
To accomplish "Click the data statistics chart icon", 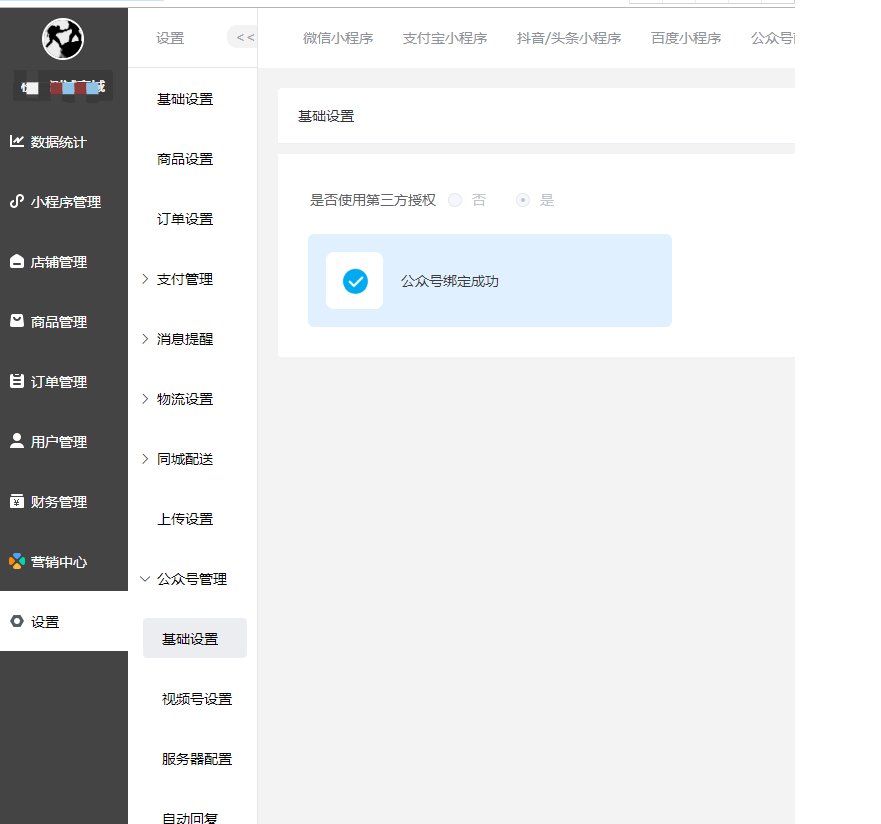I will [x=17, y=141].
